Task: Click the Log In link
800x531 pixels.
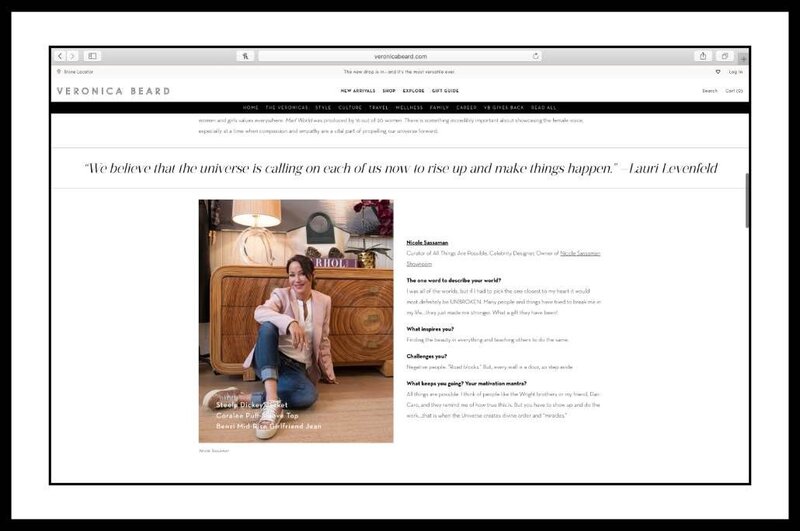Action: (736, 72)
